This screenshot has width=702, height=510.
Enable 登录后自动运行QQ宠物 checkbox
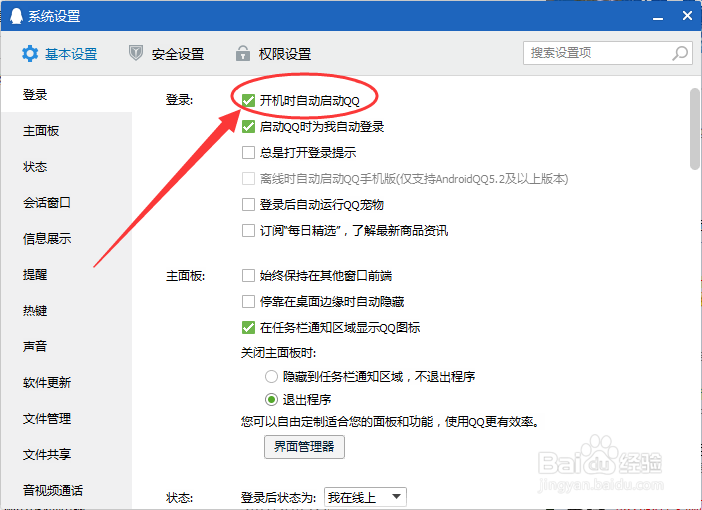[x=248, y=205]
